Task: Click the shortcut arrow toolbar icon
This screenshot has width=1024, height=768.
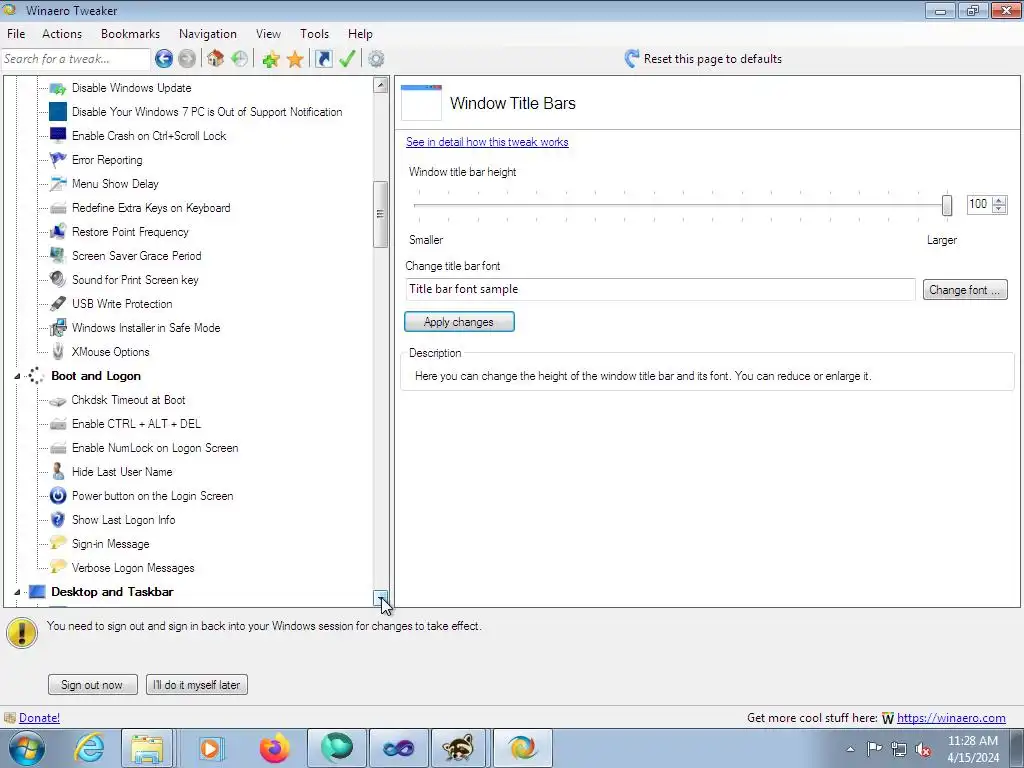Action: point(323,59)
